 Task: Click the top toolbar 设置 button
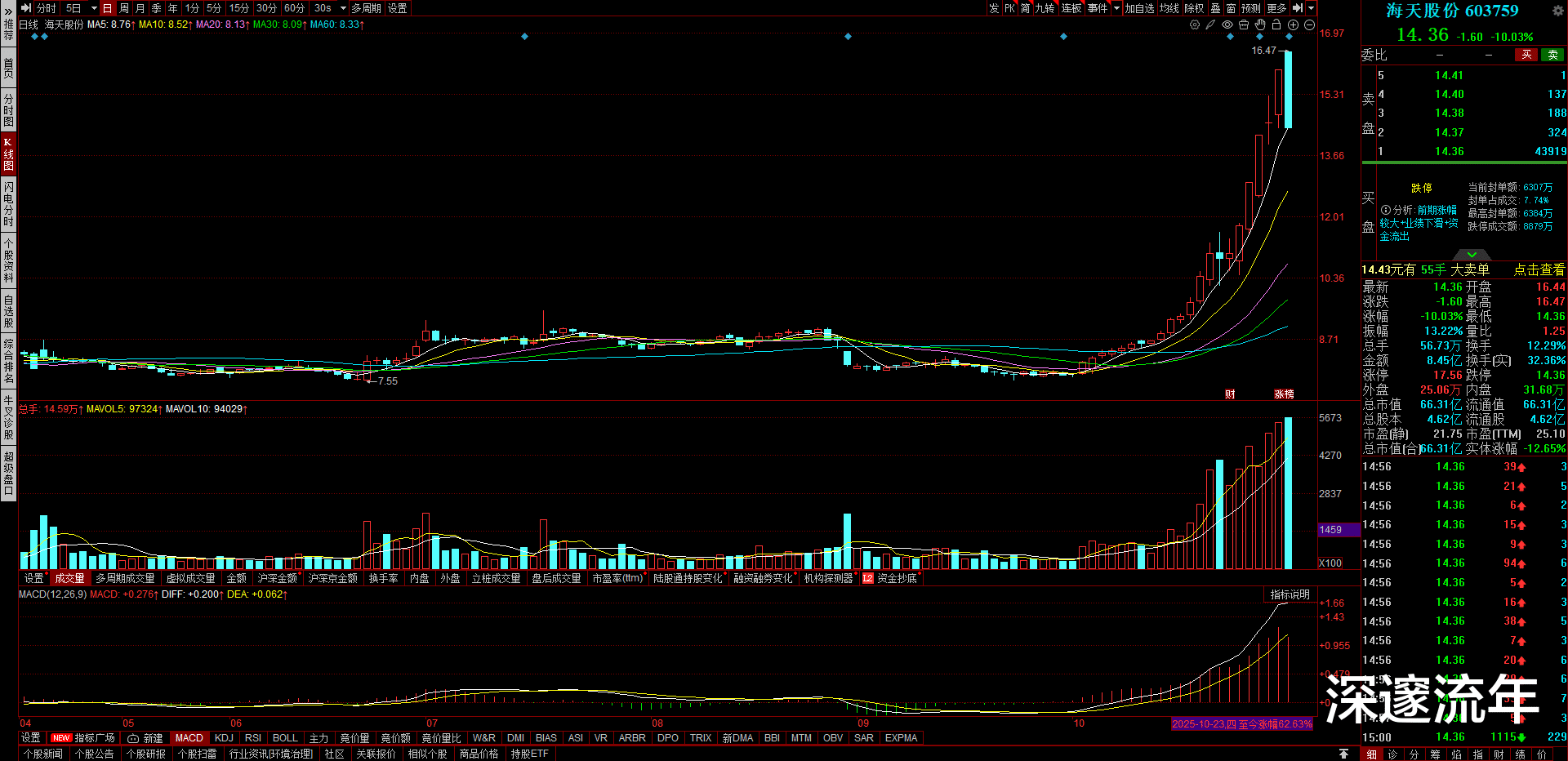pos(398,8)
